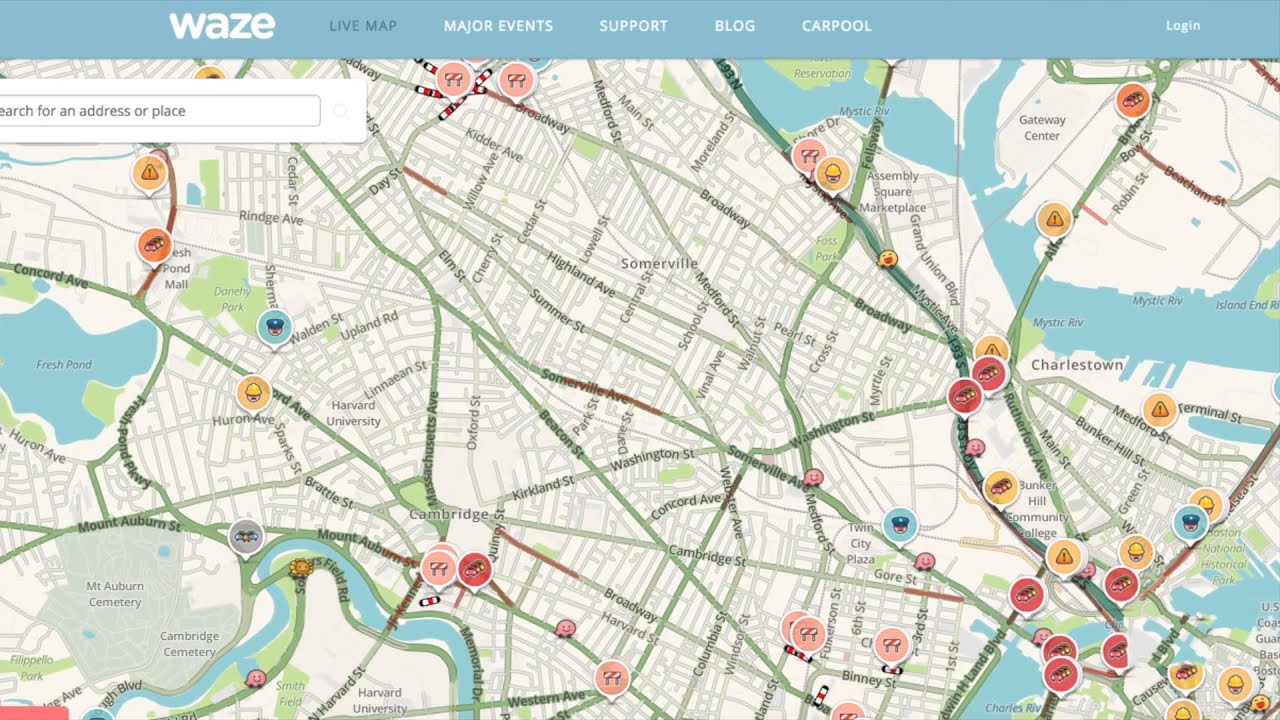The image size is (1280, 720).
Task: Open the construction marker beside Assembly Square Marketplace
Action: point(832,175)
